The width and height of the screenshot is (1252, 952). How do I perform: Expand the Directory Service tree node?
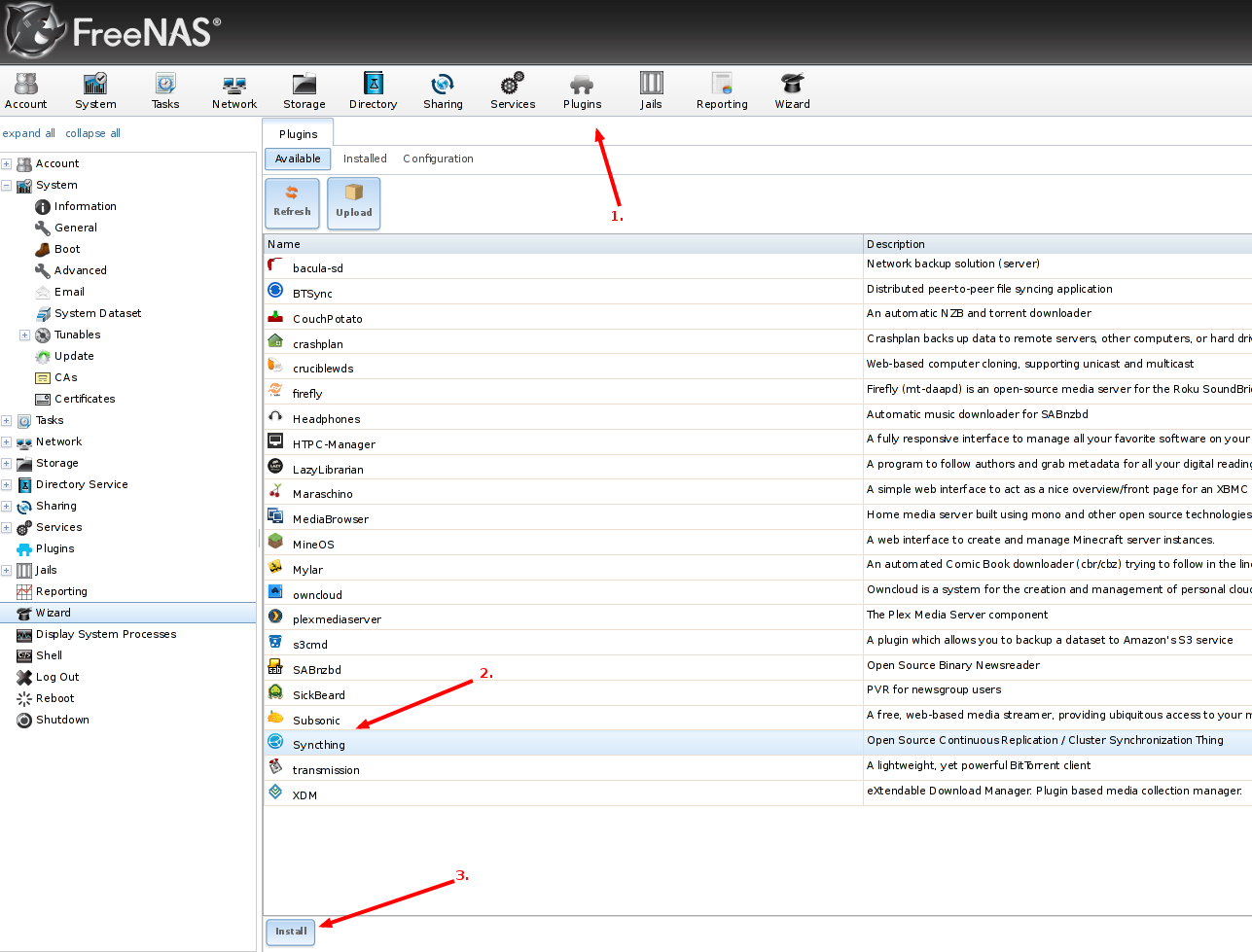(x=7, y=484)
